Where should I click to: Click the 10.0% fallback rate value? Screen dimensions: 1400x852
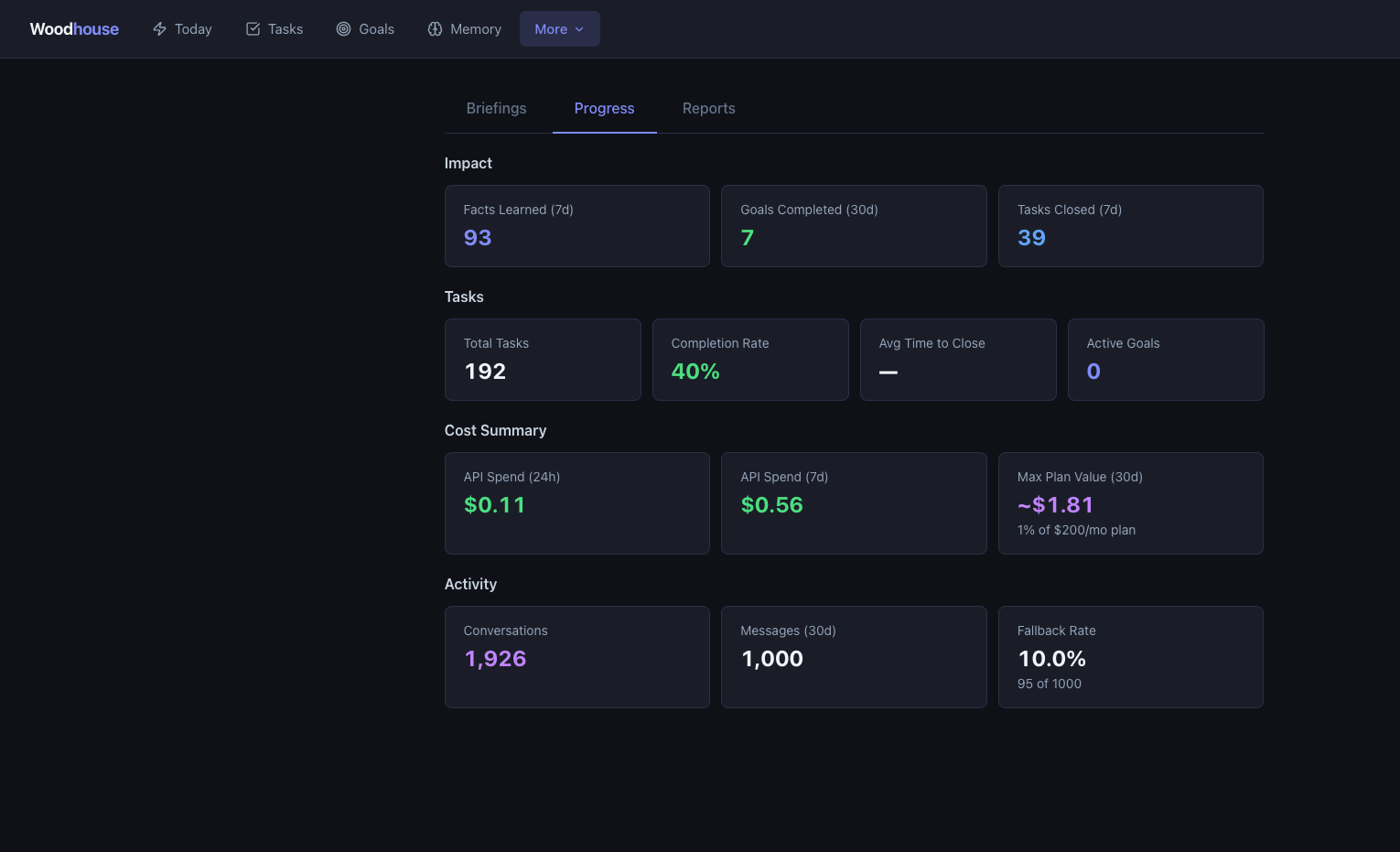(x=1051, y=659)
